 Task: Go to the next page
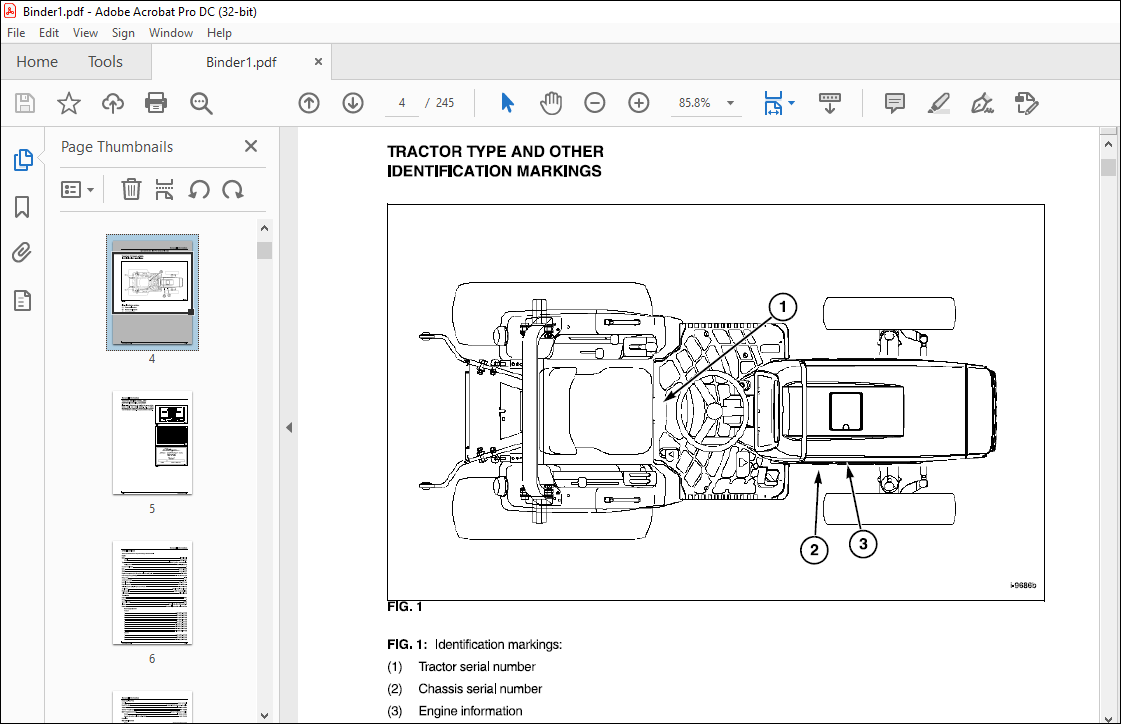[x=352, y=103]
